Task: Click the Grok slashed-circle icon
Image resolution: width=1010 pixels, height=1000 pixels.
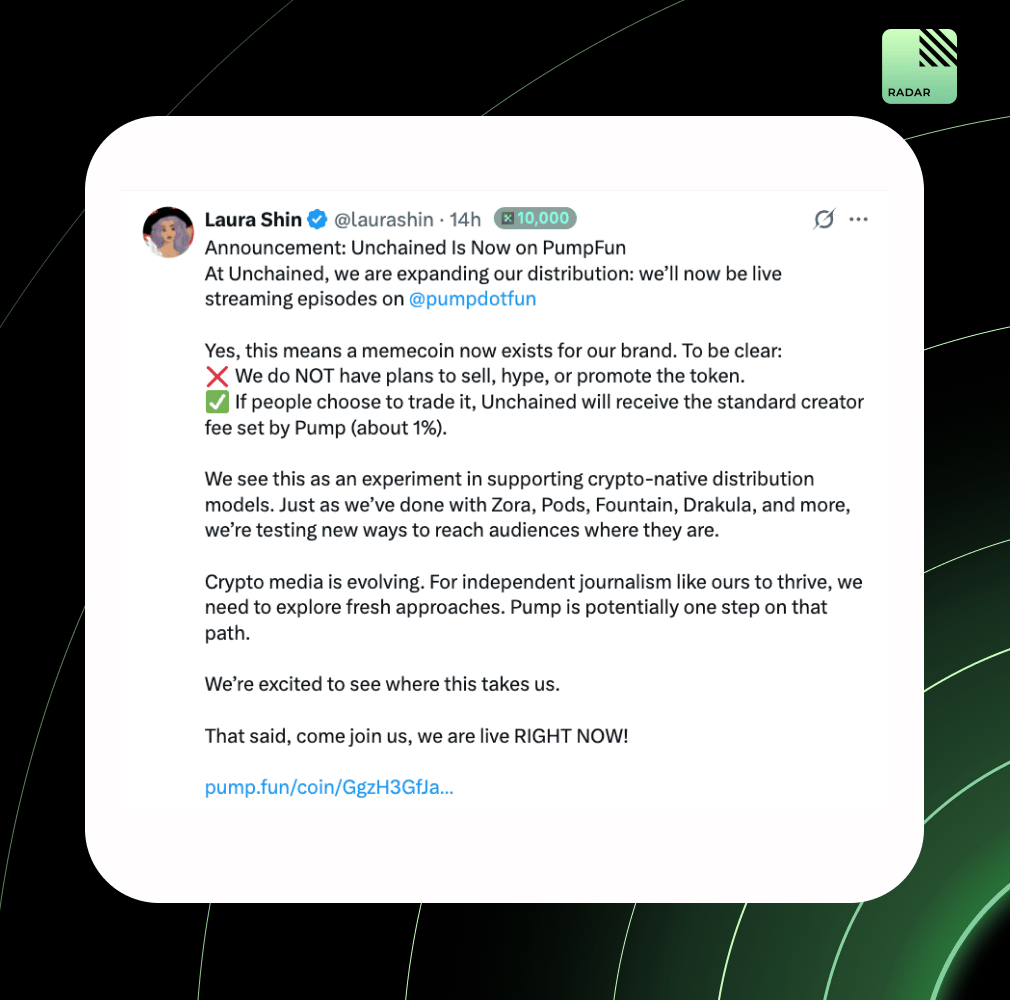Action: coord(824,219)
